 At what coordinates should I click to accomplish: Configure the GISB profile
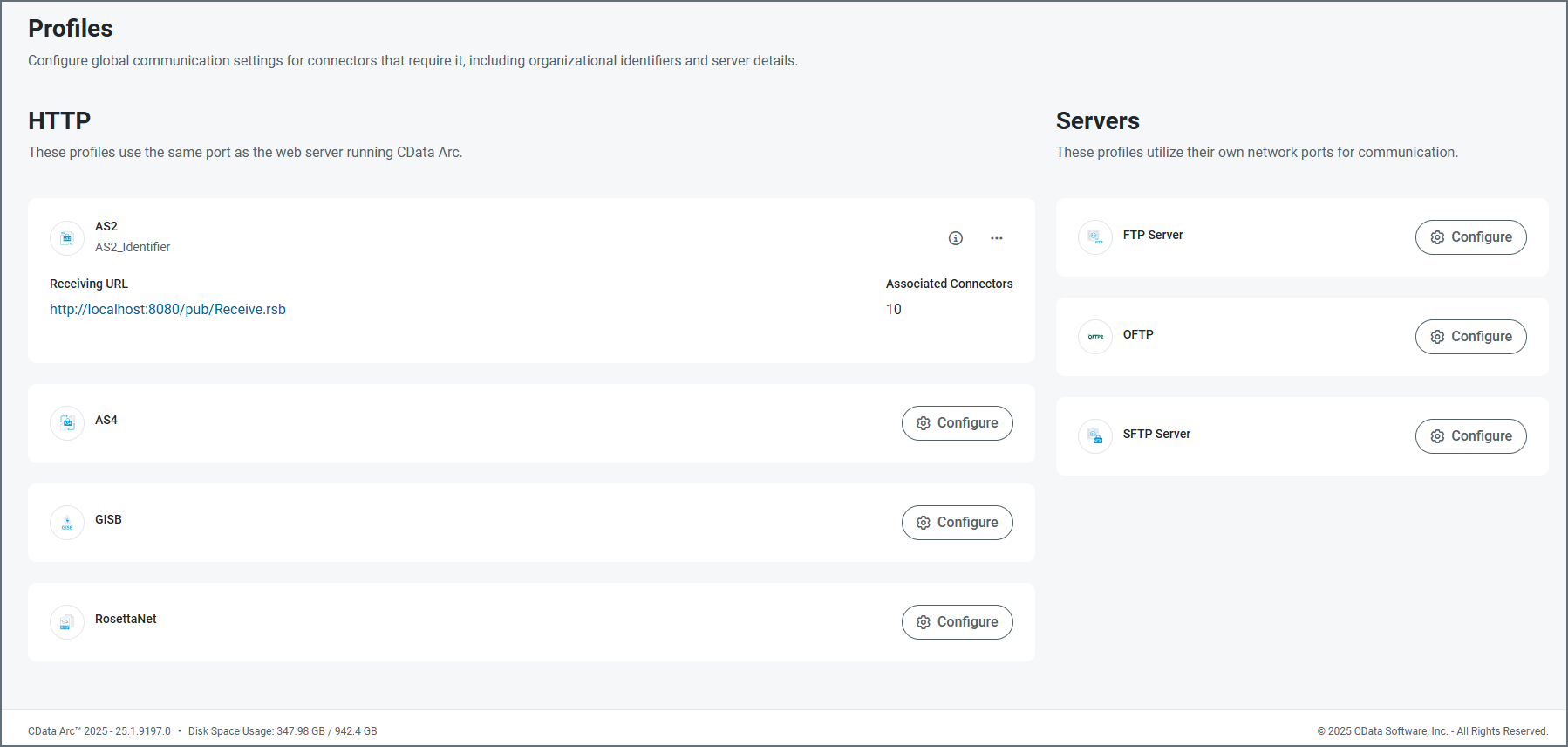(x=957, y=523)
